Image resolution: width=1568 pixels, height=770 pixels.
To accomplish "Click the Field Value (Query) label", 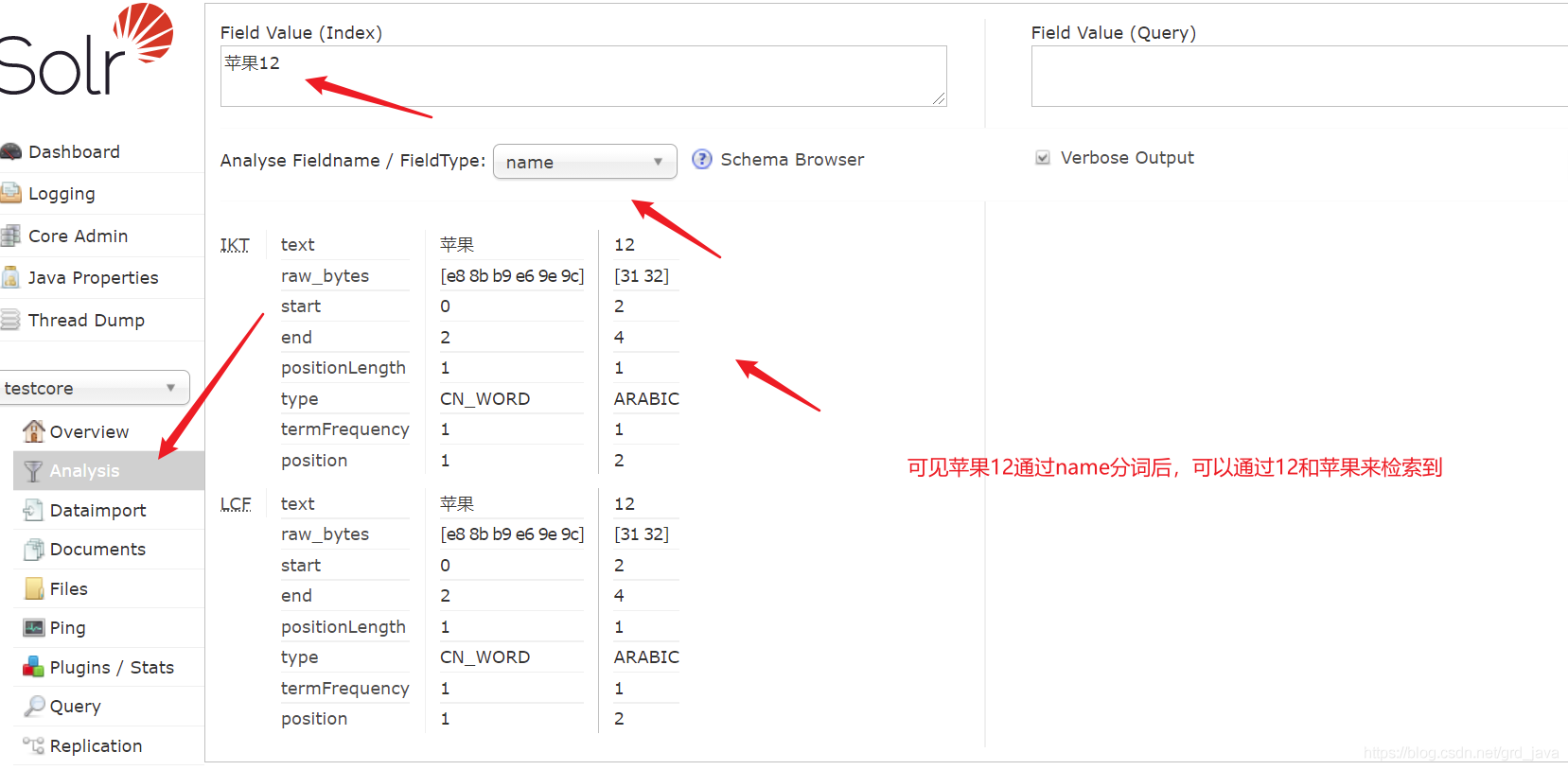I will 1114,33.
